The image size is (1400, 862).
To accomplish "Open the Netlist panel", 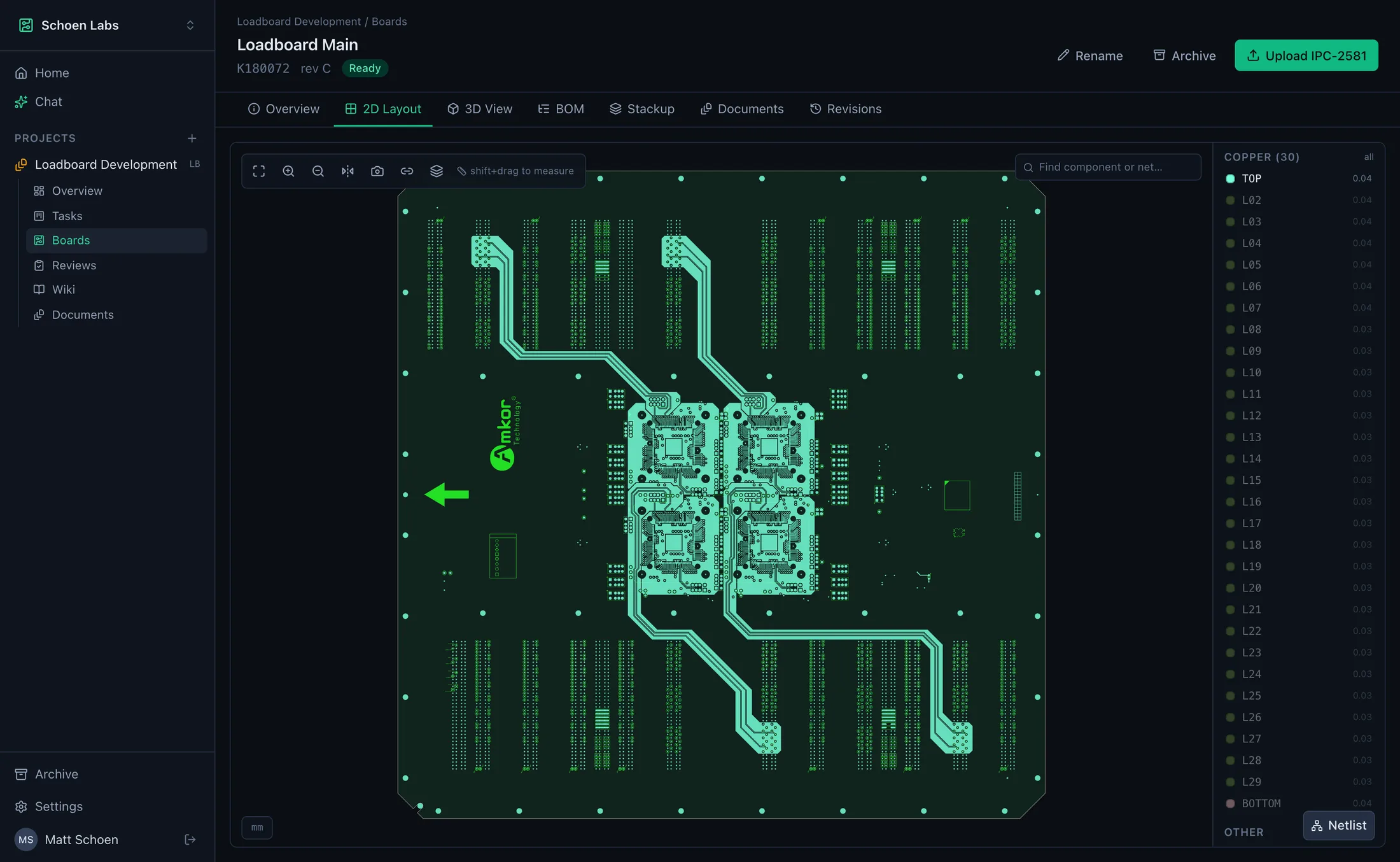I will point(1339,825).
